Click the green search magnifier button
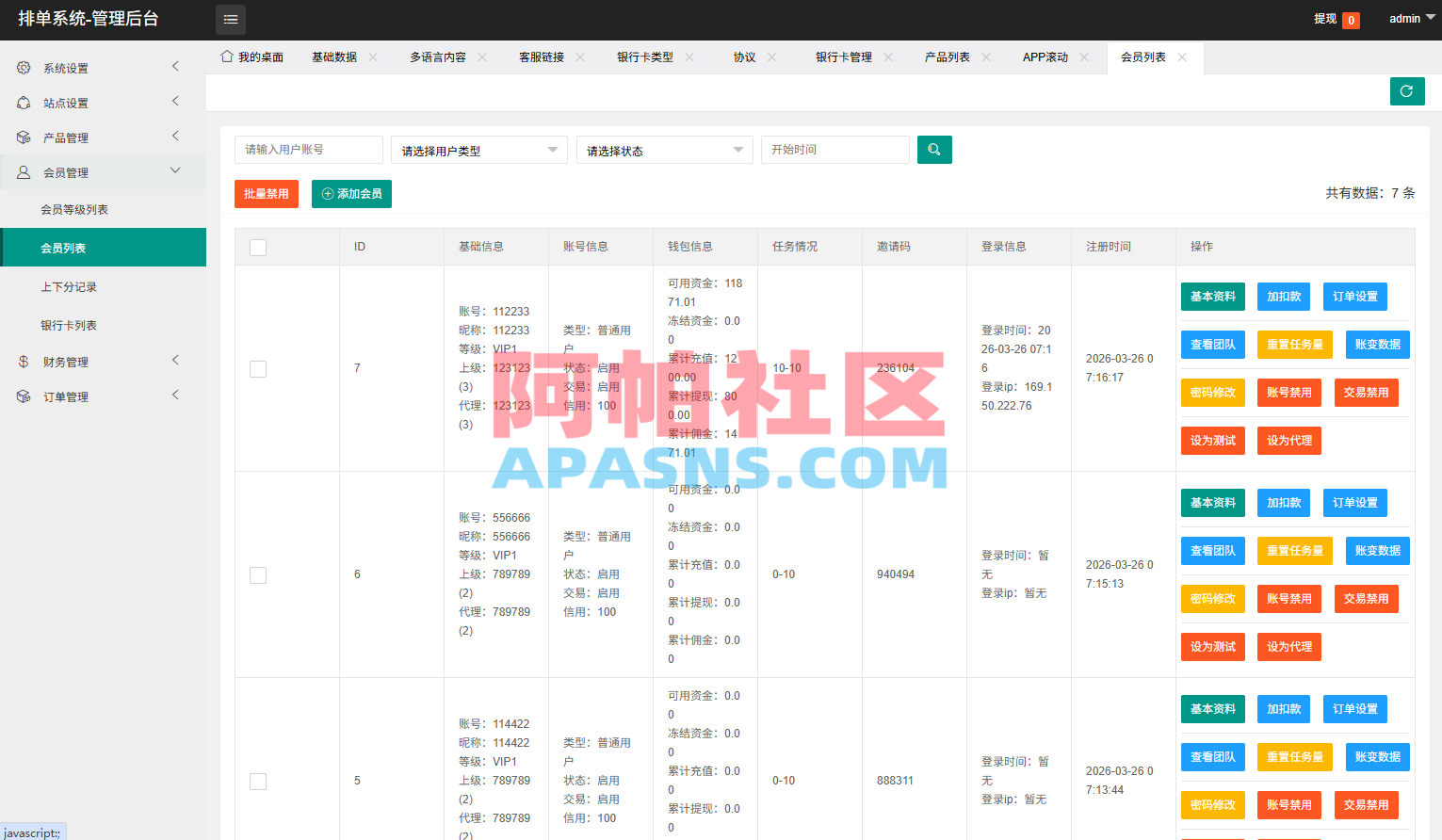 tap(934, 150)
